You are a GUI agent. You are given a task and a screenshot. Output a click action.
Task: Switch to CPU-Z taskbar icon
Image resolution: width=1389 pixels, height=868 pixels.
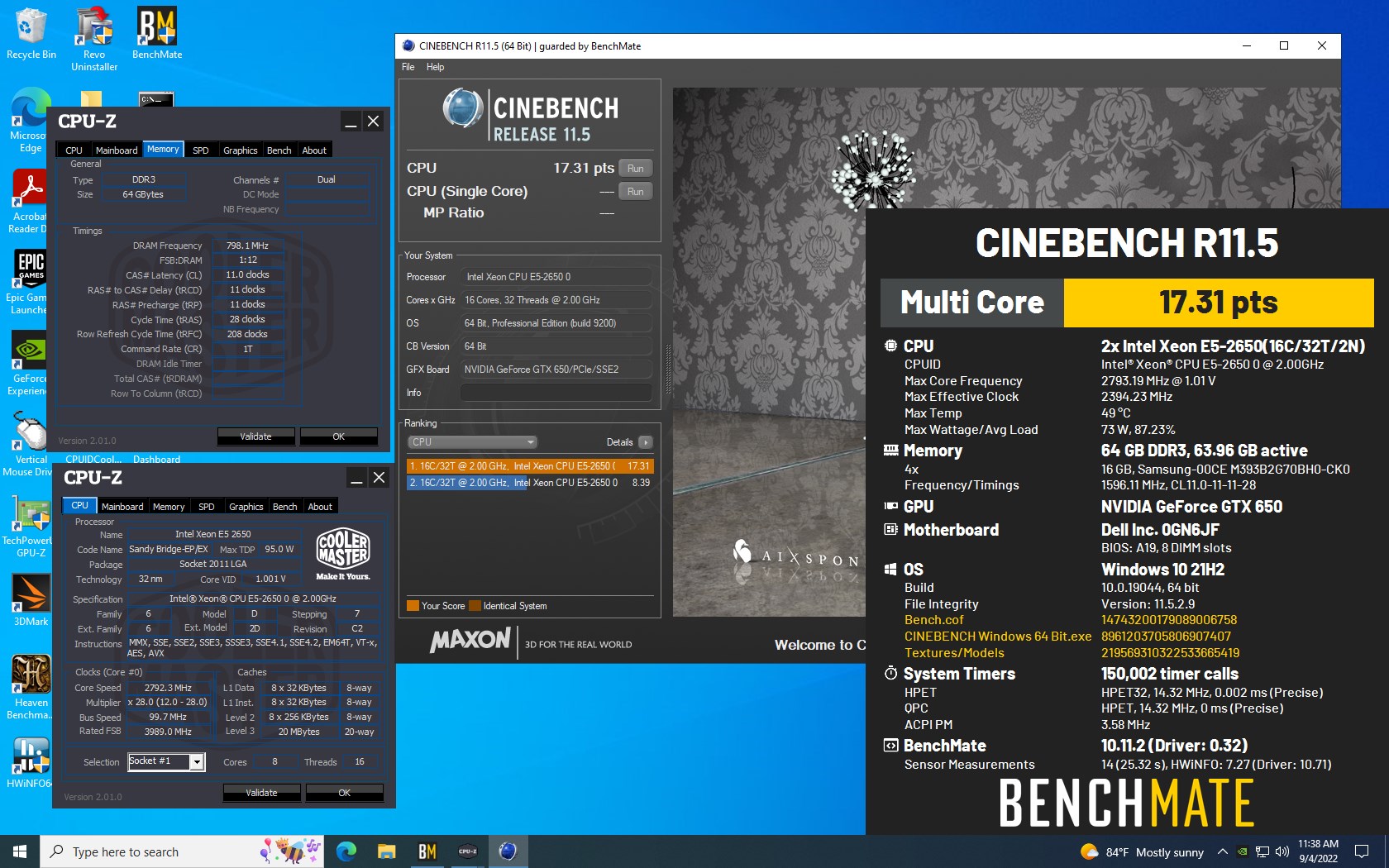pos(467,851)
